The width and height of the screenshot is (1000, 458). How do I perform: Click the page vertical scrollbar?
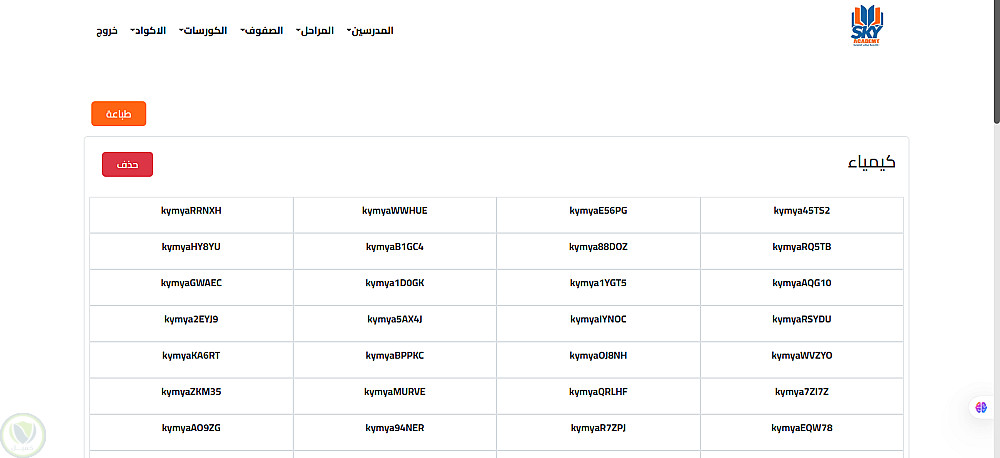[995, 60]
